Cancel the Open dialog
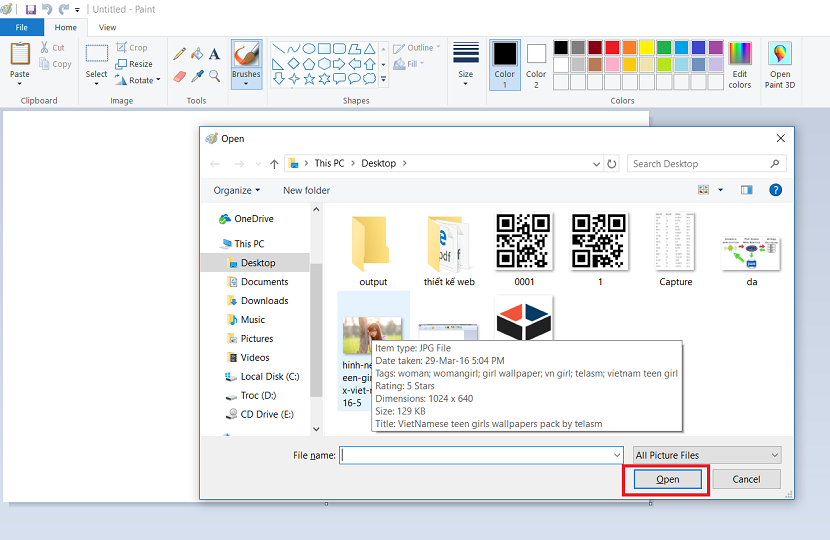Image resolution: width=830 pixels, height=540 pixels. (x=746, y=479)
